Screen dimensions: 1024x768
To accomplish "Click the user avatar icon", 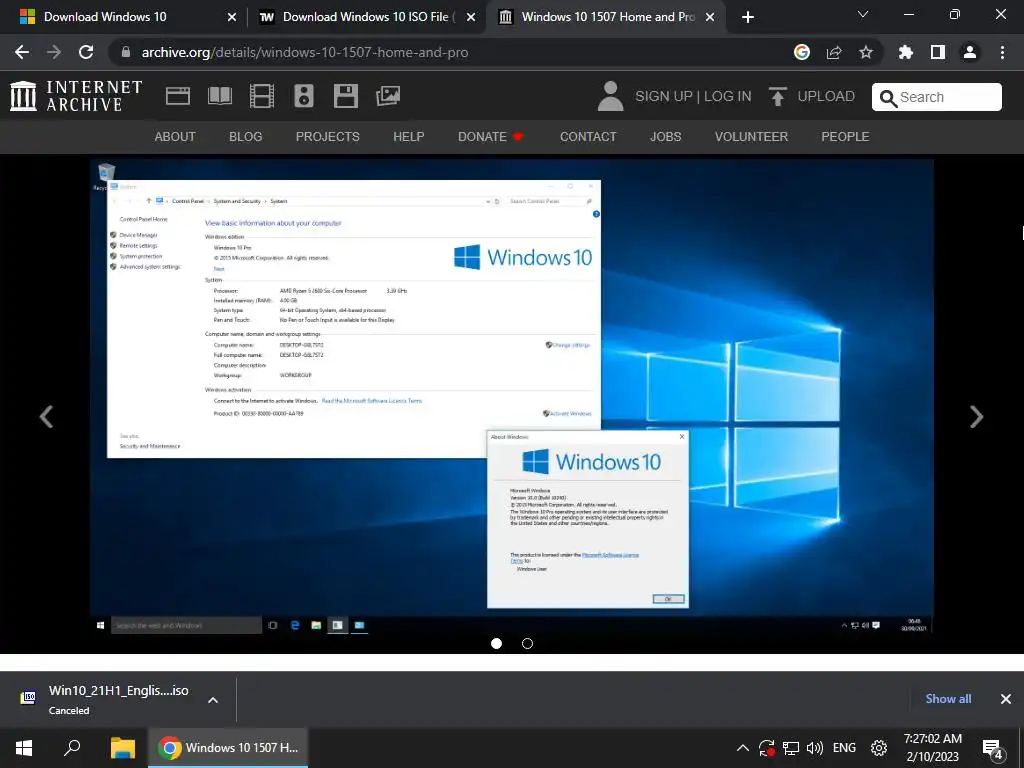I will tap(611, 96).
